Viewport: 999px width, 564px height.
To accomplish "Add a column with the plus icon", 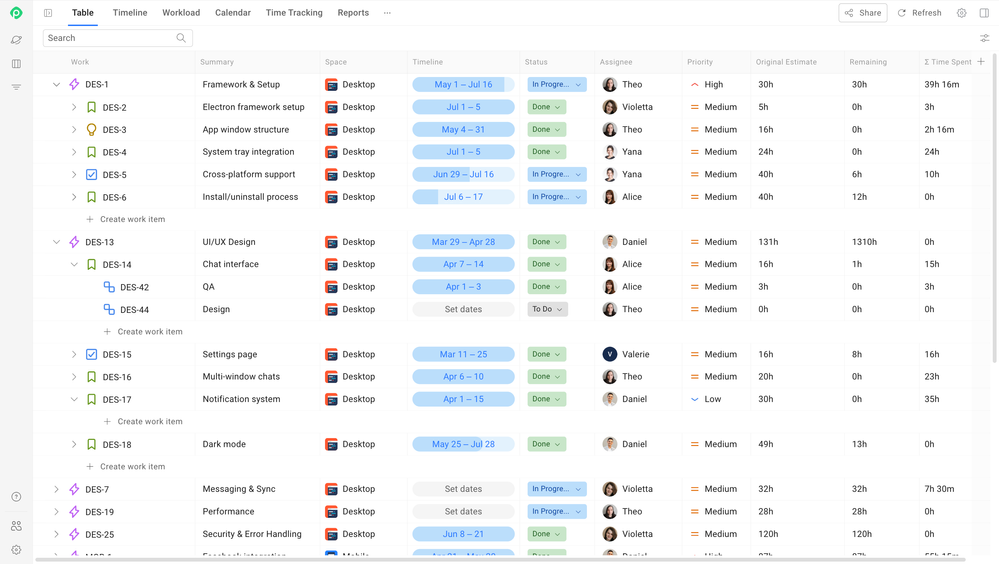I will pos(981,62).
